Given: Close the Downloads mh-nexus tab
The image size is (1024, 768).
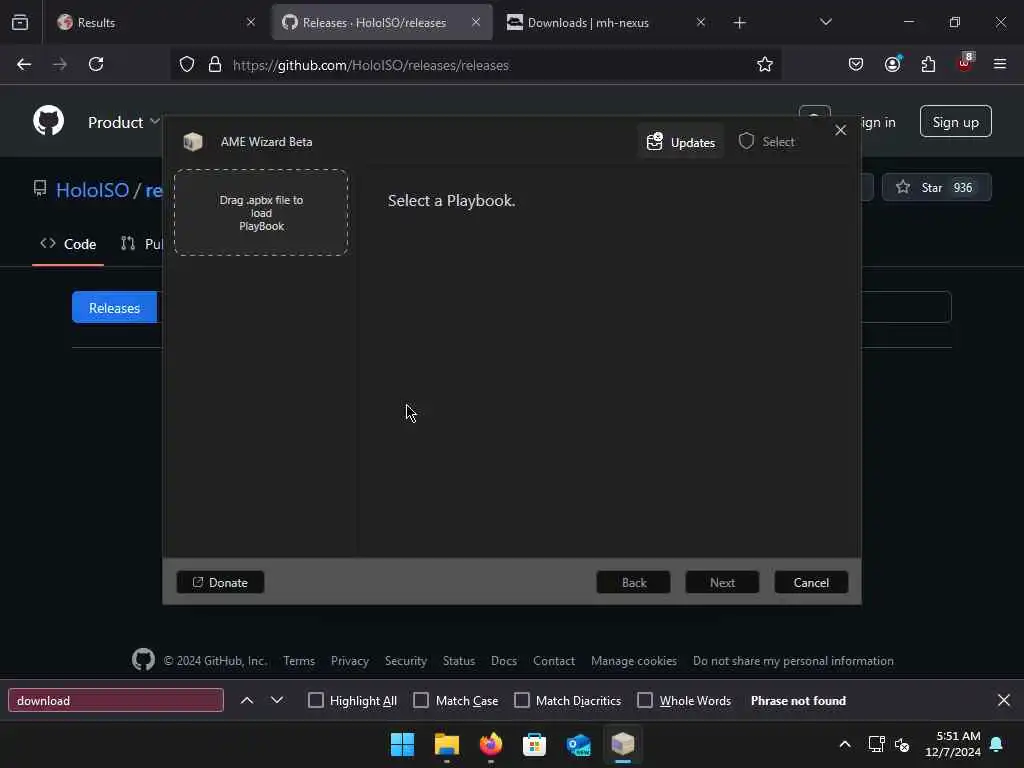Looking at the screenshot, I should point(701,22).
